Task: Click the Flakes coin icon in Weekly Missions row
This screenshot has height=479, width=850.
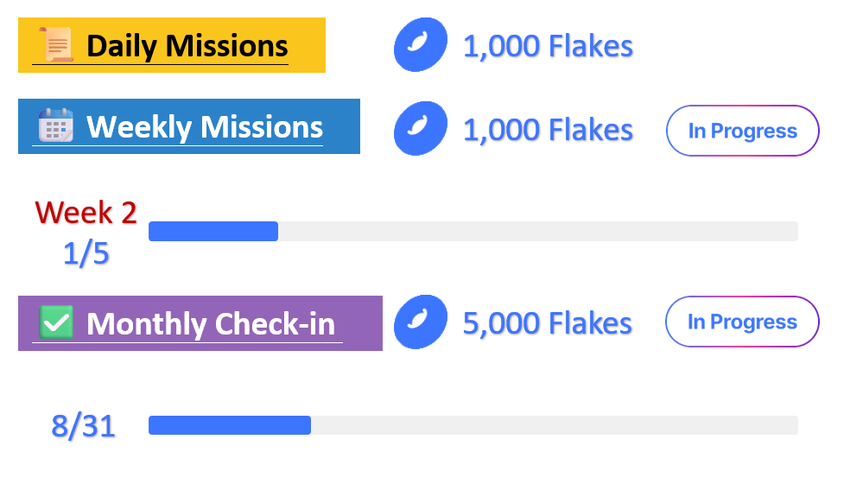Action: click(x=420, y=130)
